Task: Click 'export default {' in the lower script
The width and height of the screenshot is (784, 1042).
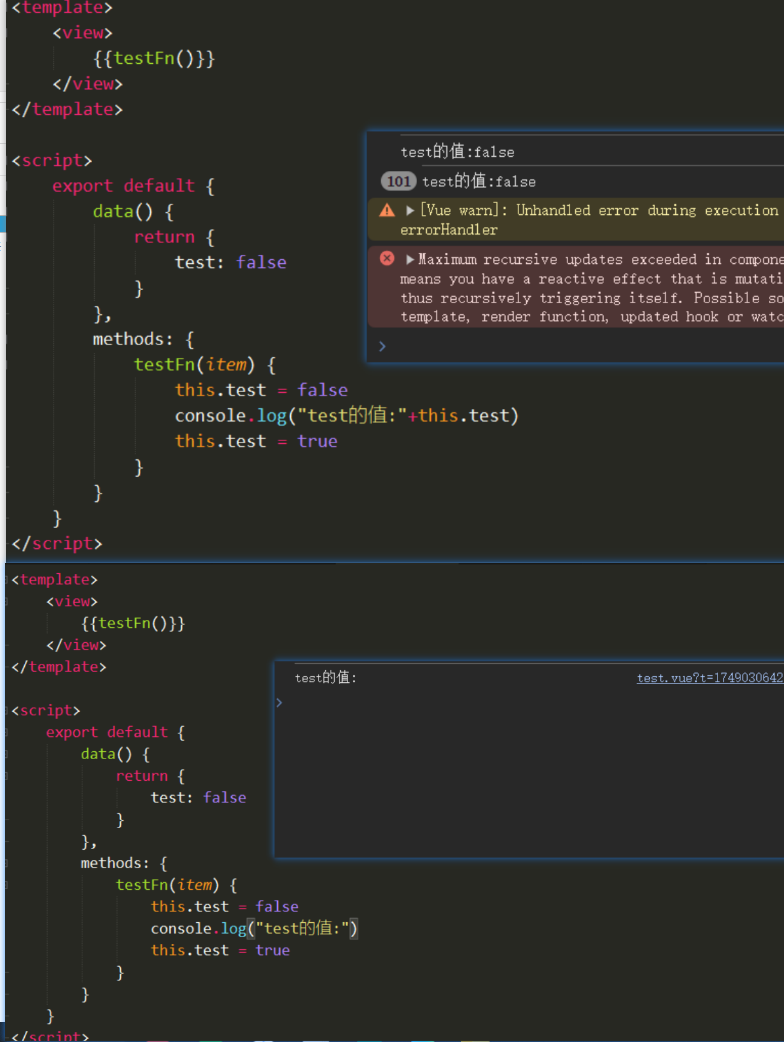Action: 116,732
